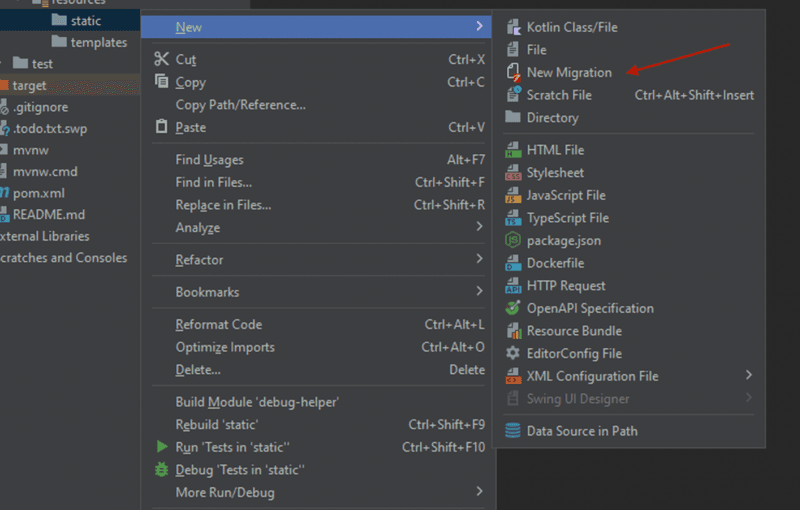Select Replace in Files... entry
This screenshot has height=510, width=800.
click(316, 205)
